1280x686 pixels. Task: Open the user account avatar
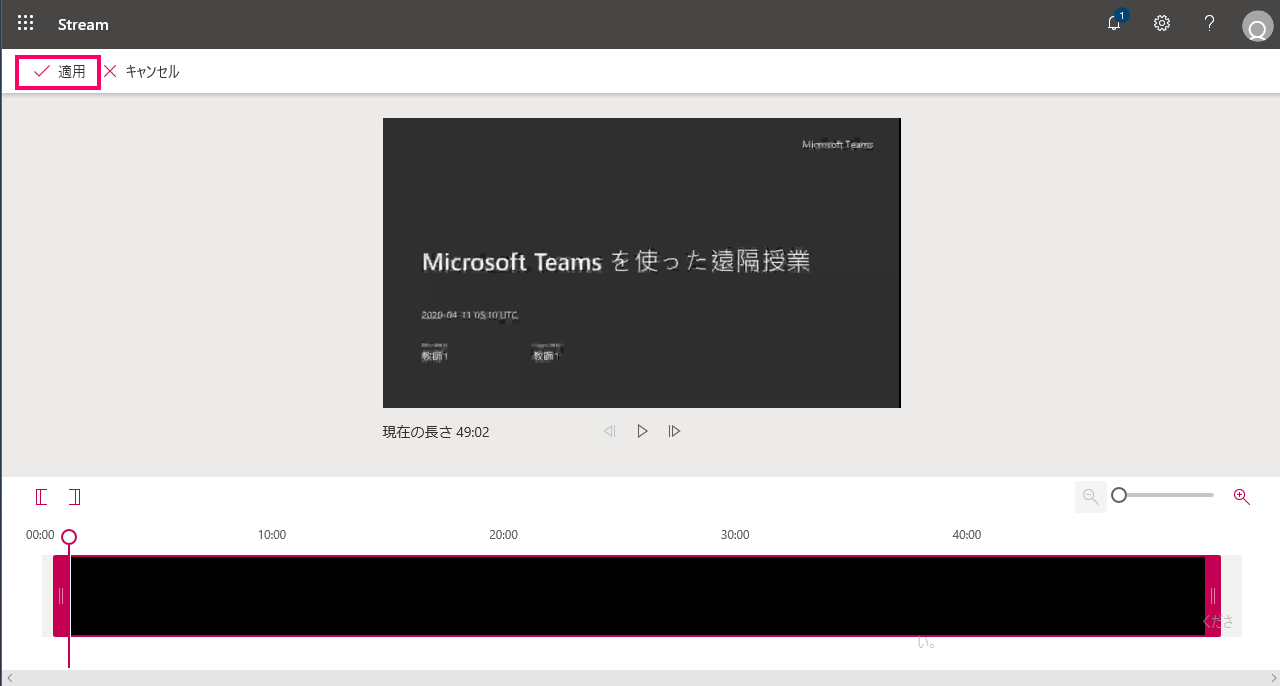coord(1257,26)
